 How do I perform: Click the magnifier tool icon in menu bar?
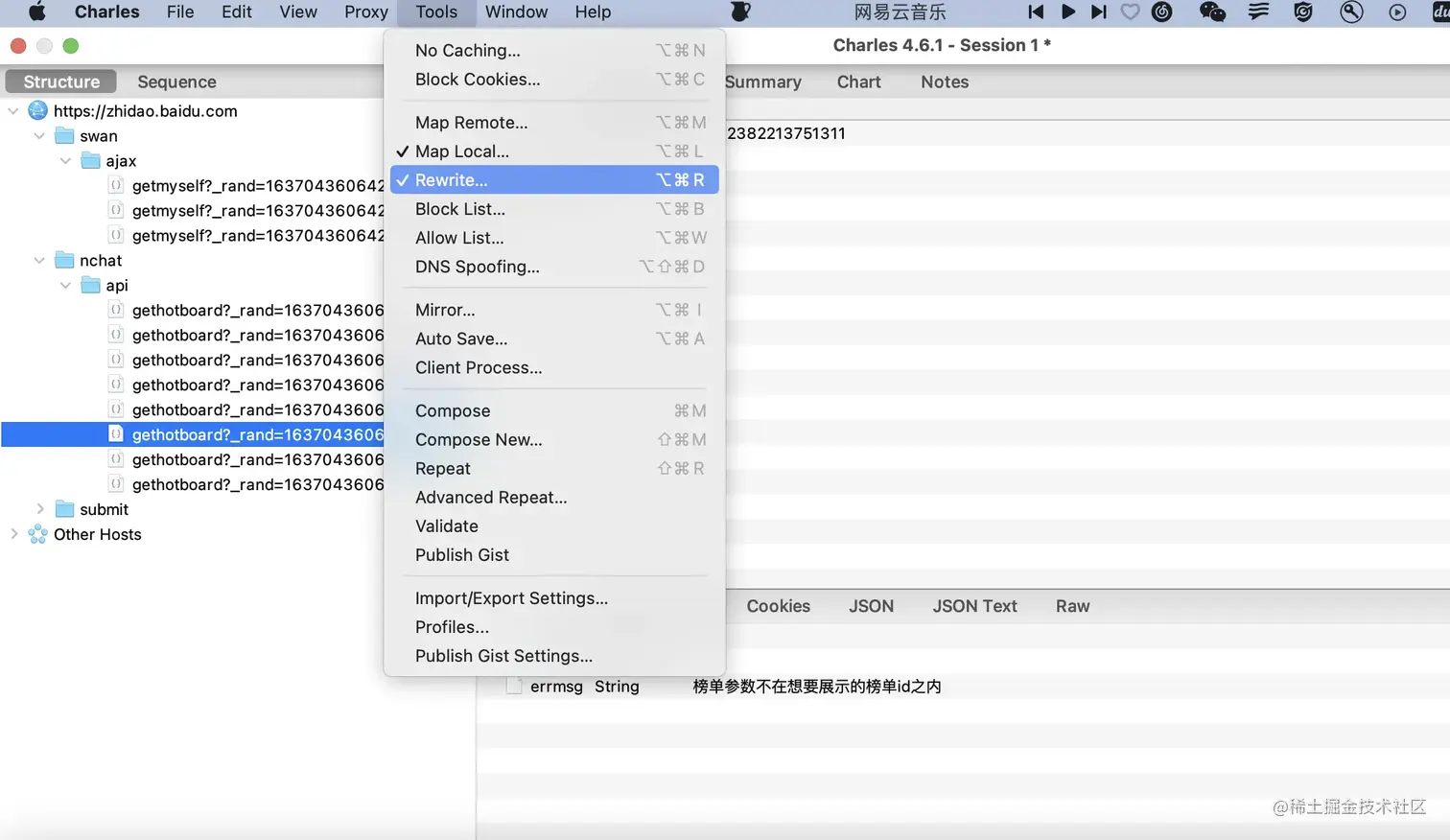[x=1351, y=12]
